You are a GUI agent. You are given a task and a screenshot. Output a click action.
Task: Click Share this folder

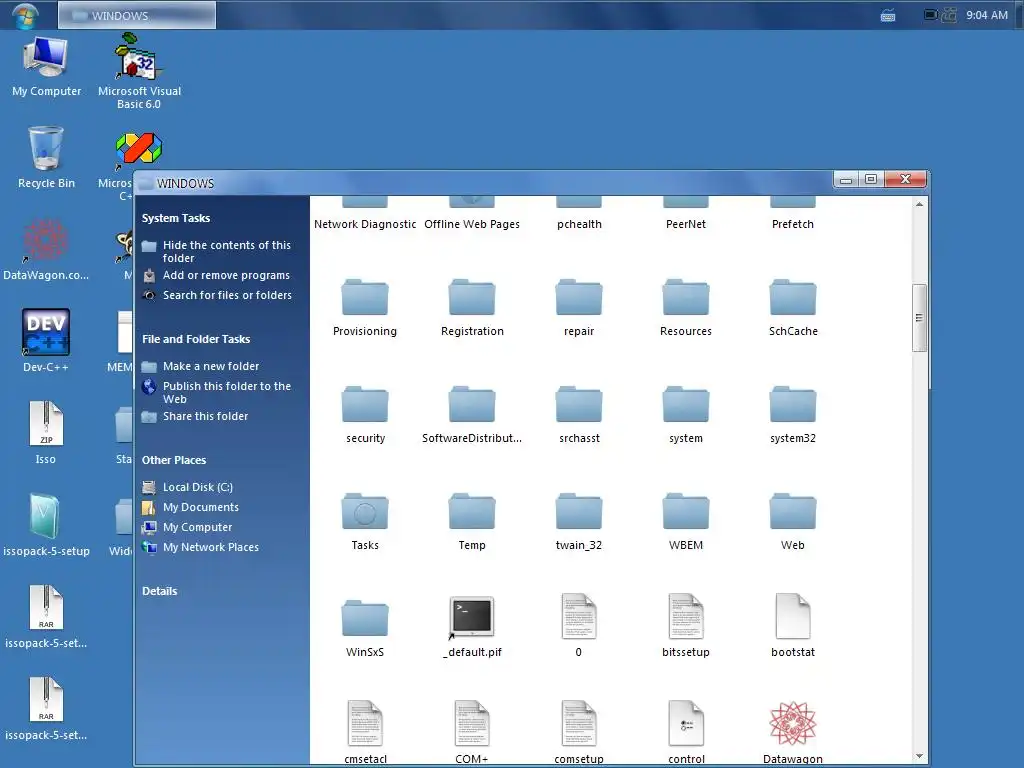[205, 416]
